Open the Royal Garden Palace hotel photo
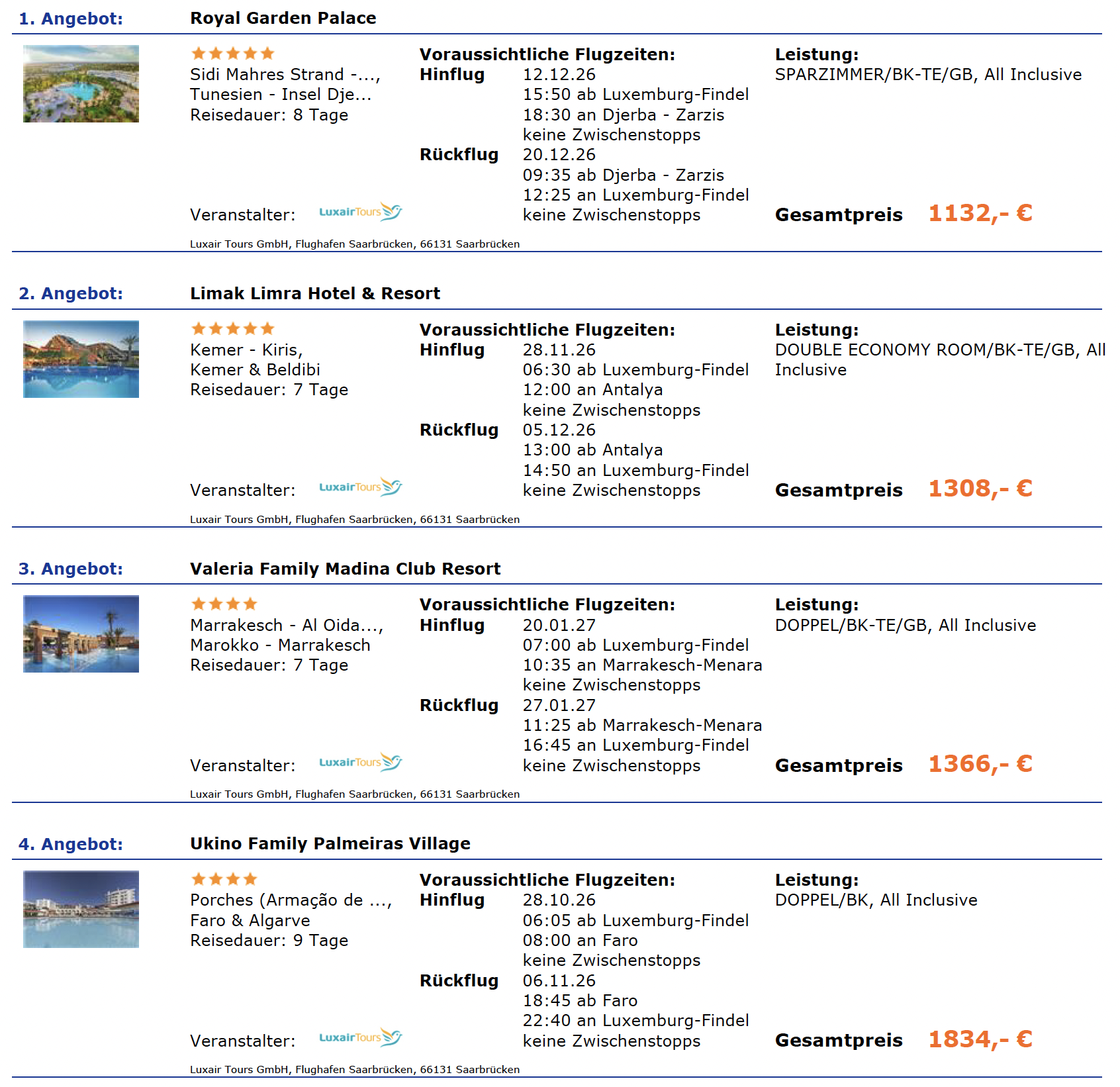This screenshot has width=1120, height=1087. coord(81,83)
